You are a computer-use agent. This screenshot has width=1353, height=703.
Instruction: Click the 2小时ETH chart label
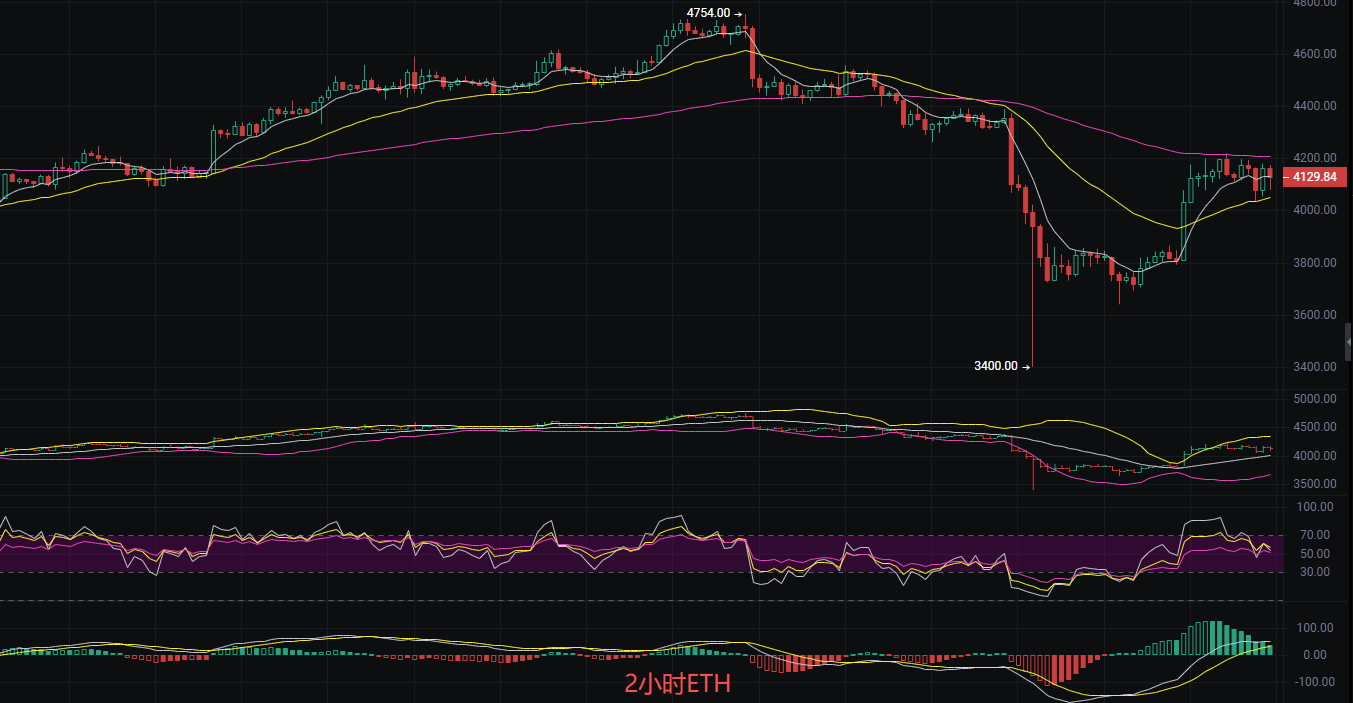pos(677,682)
